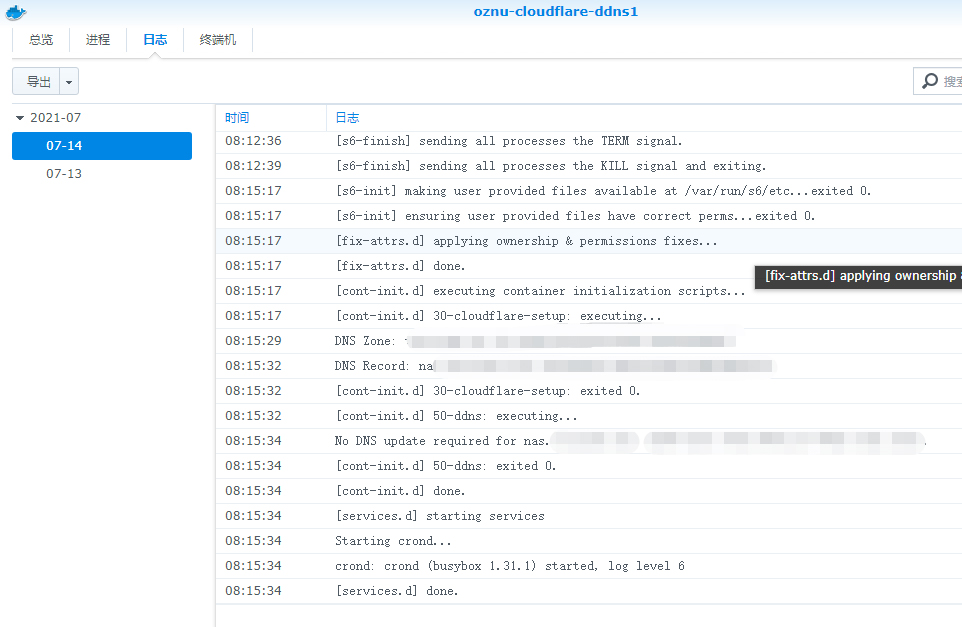Select 'crond (busybox 1.31.1) started' row
This screenshot has height=627, width=962.
[x=589, y=566]
